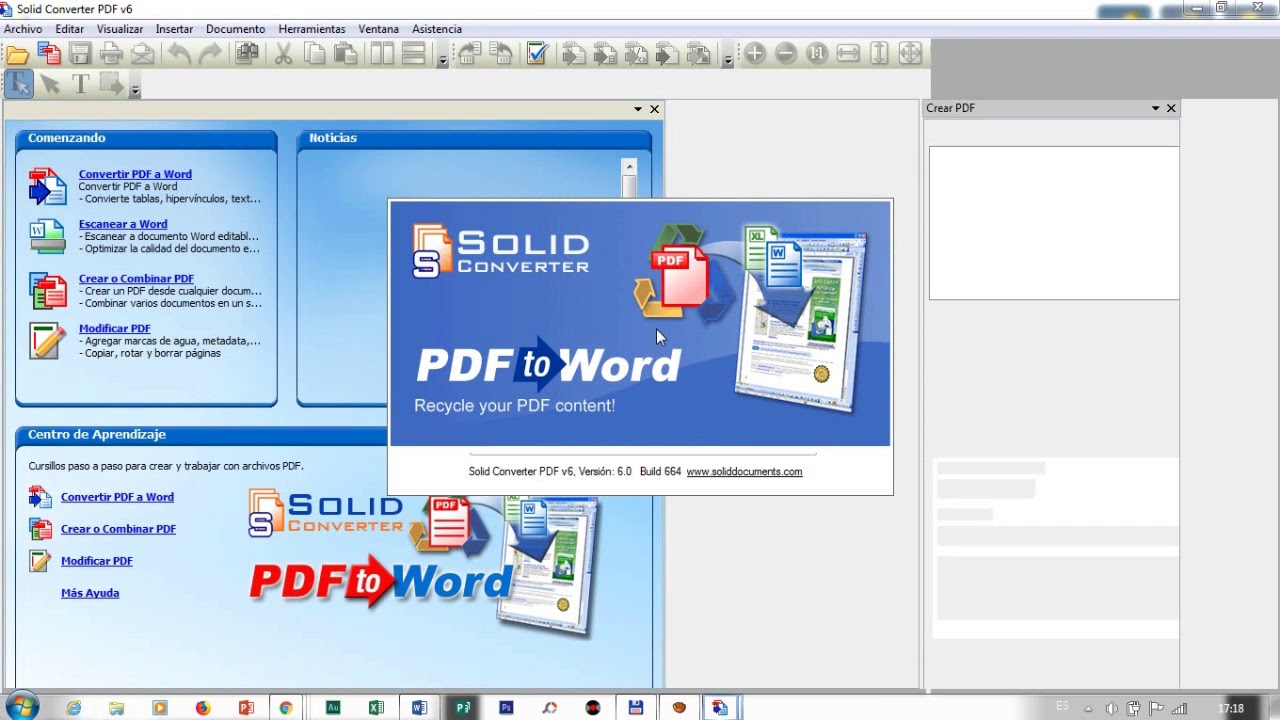Open Word from the taskbar
This screenshot has height=720, width=1280.
click(419, 708)
